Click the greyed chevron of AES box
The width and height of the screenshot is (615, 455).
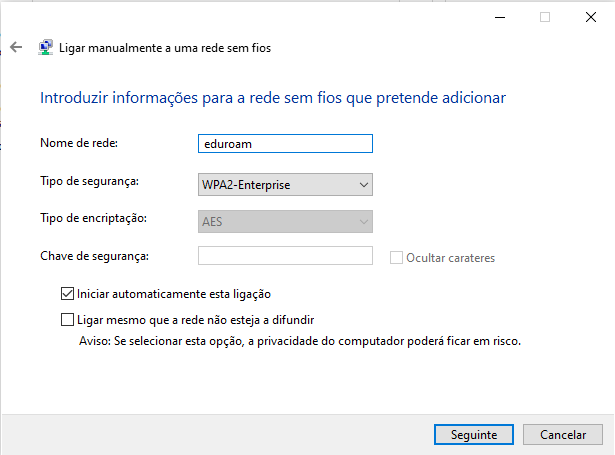(364, 222)
